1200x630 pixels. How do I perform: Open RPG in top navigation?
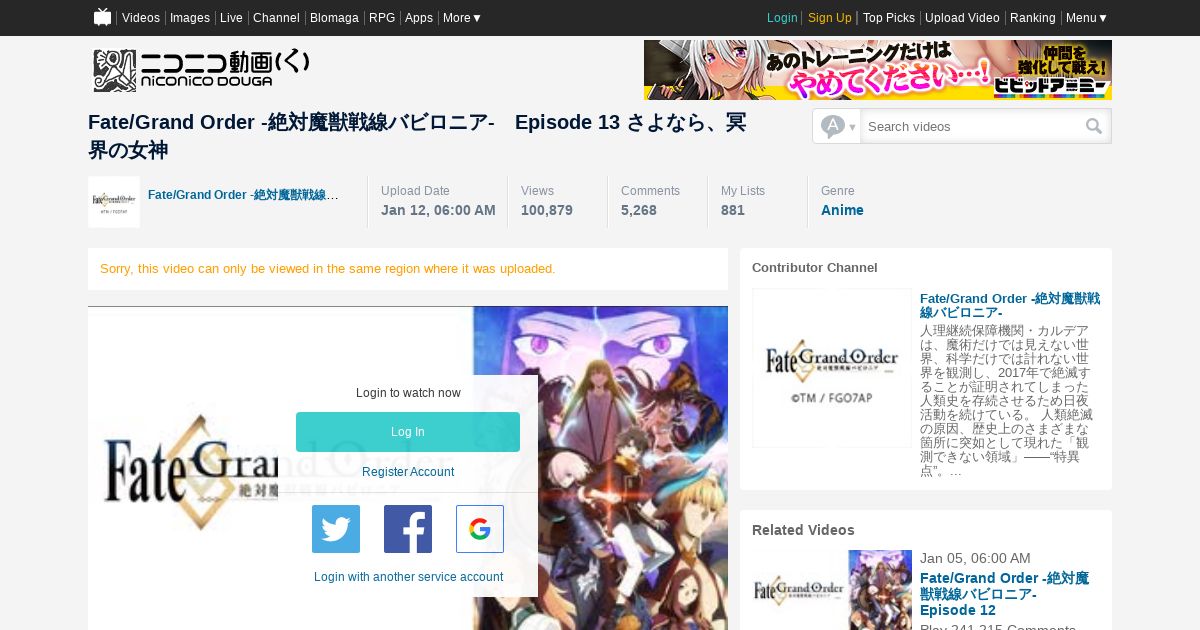382,18
